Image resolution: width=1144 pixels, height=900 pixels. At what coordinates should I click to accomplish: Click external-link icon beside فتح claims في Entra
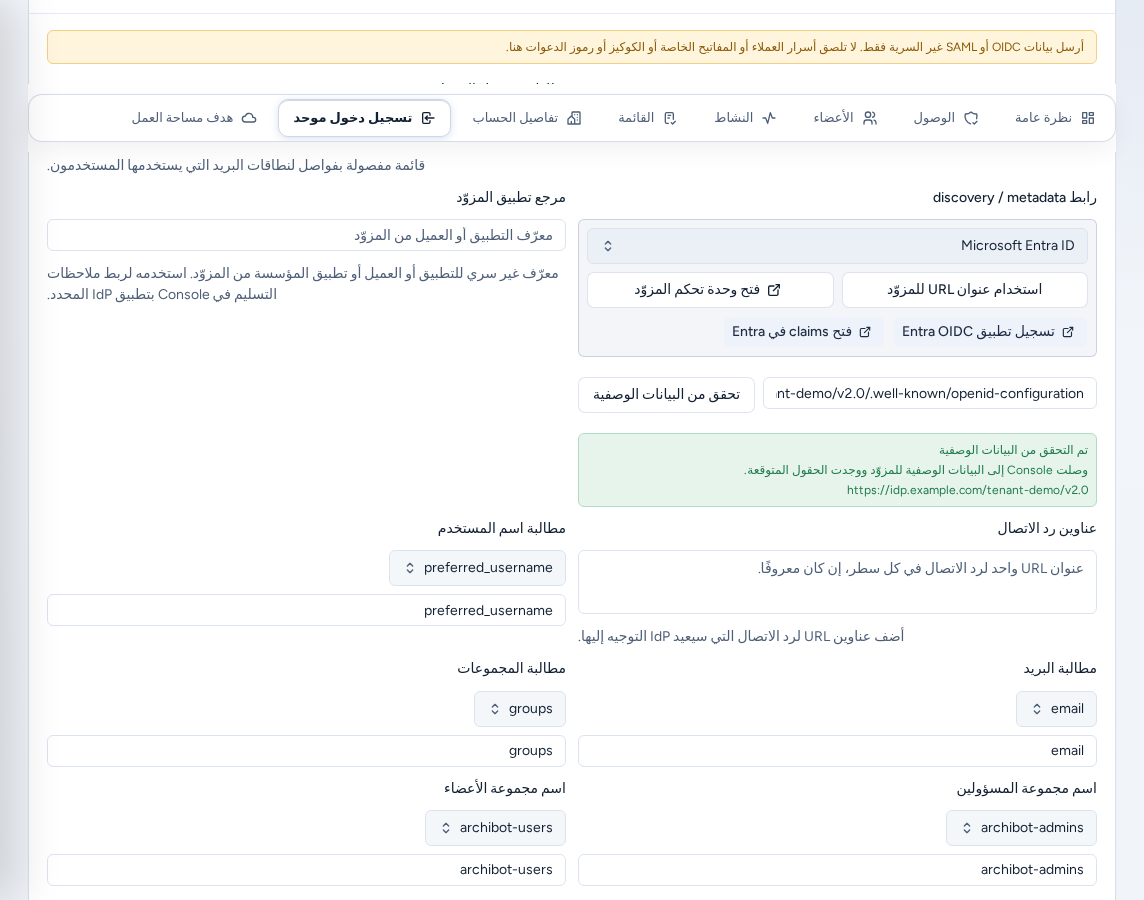tap(865, 332)
